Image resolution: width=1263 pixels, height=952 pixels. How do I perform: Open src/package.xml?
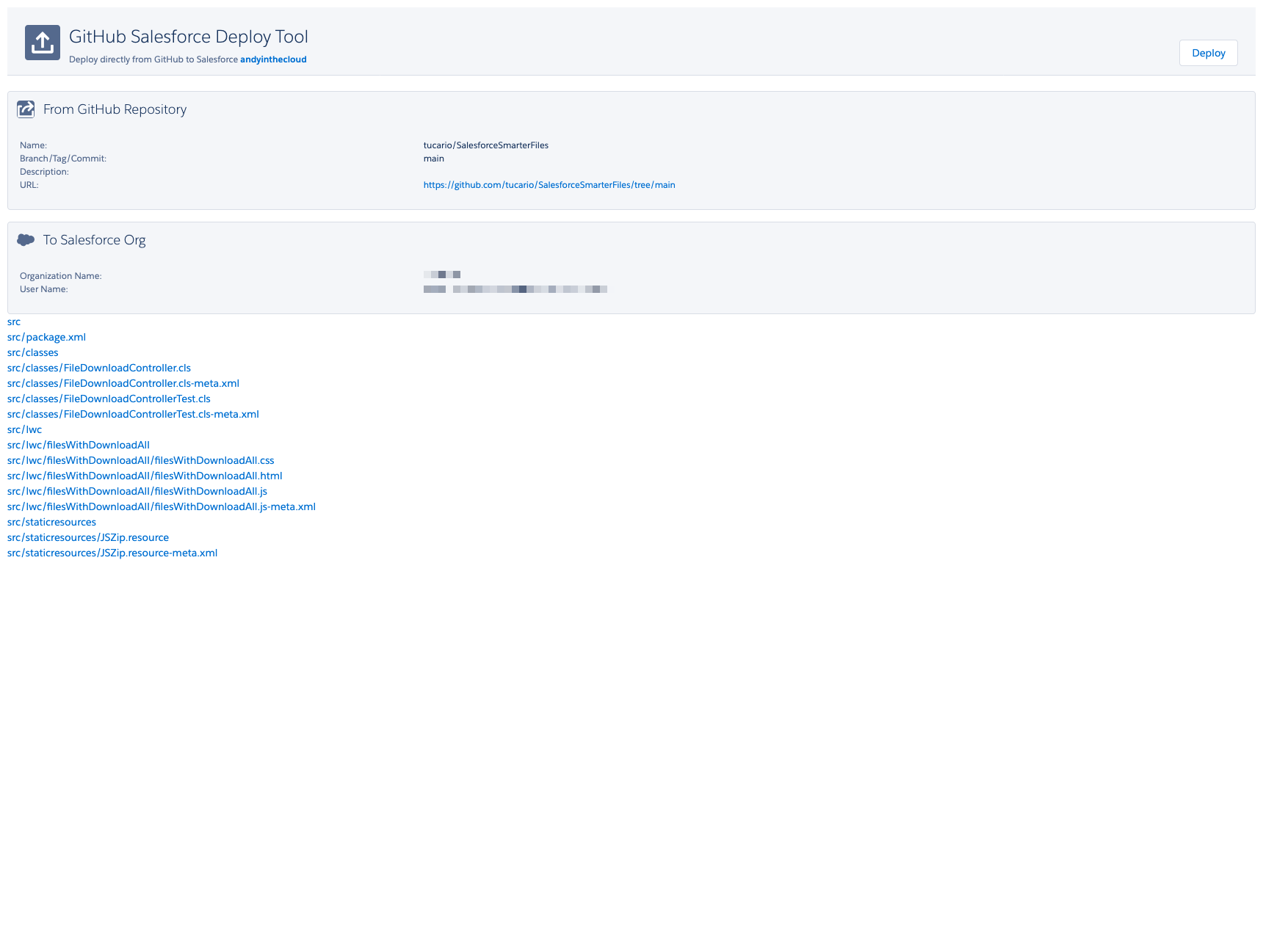pos(46,337)
